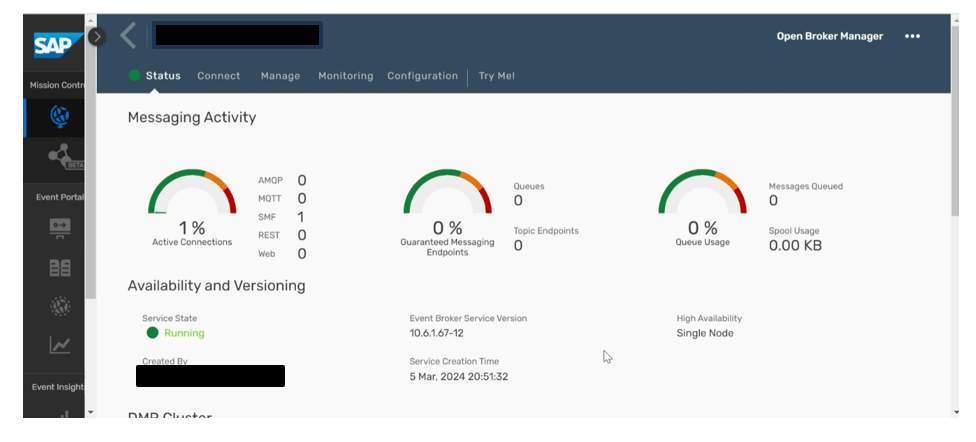Click the Spool Usage value 0.00 KB

coord(795,246)
